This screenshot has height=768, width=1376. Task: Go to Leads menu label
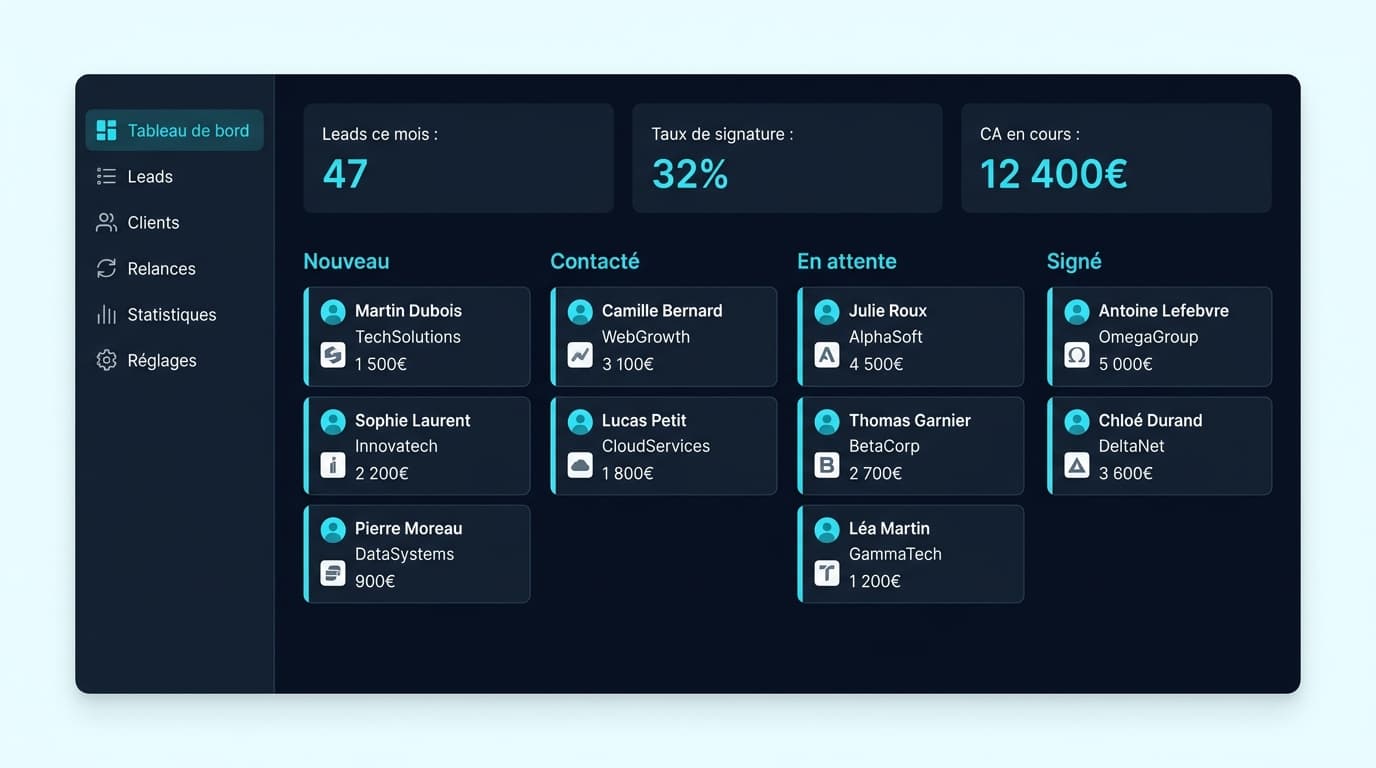[x=150, y=177]
